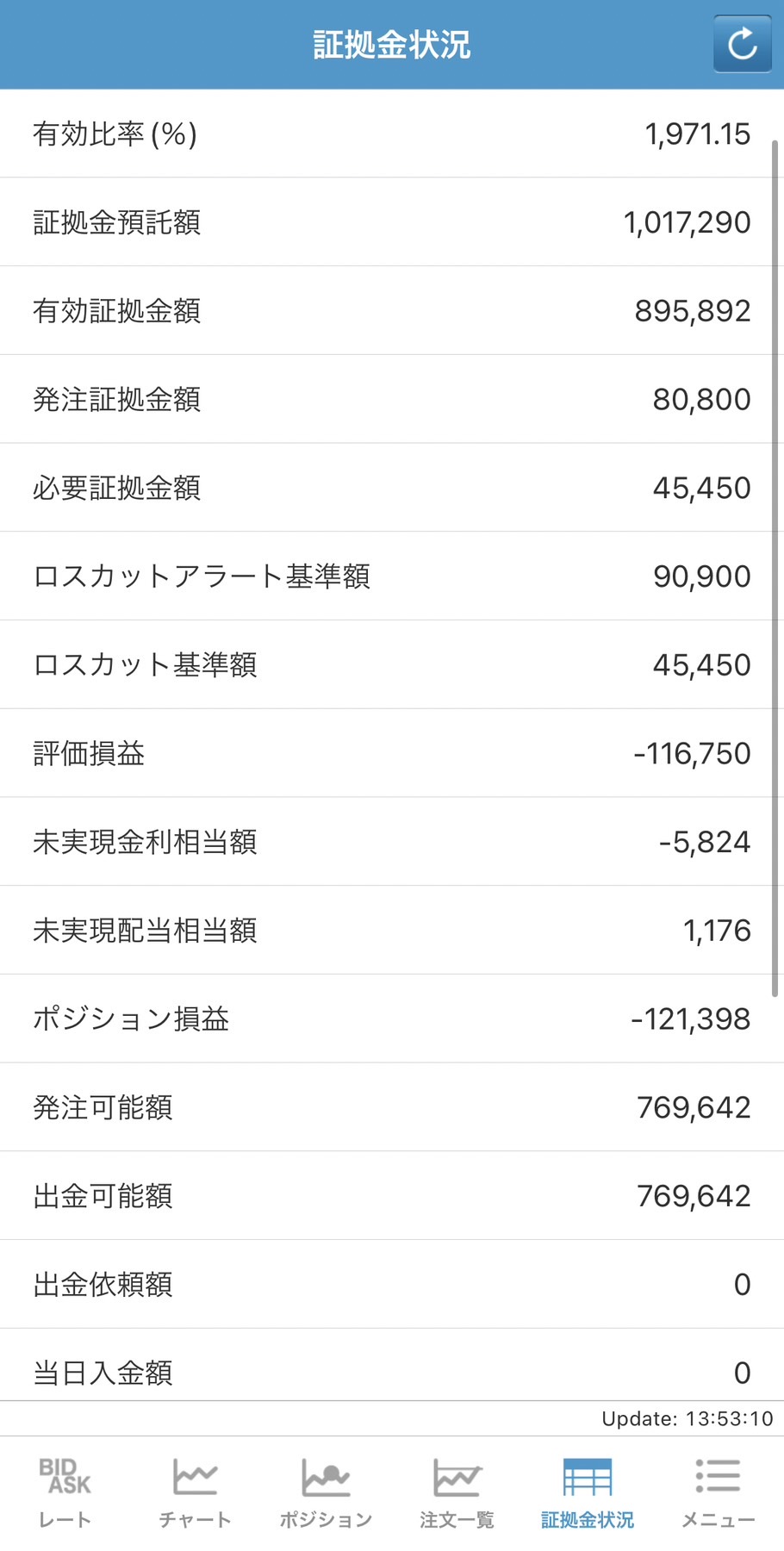Tap the refresh icon in header
The height and width of the screenshot is (1551, 784).
pos(742,44)
